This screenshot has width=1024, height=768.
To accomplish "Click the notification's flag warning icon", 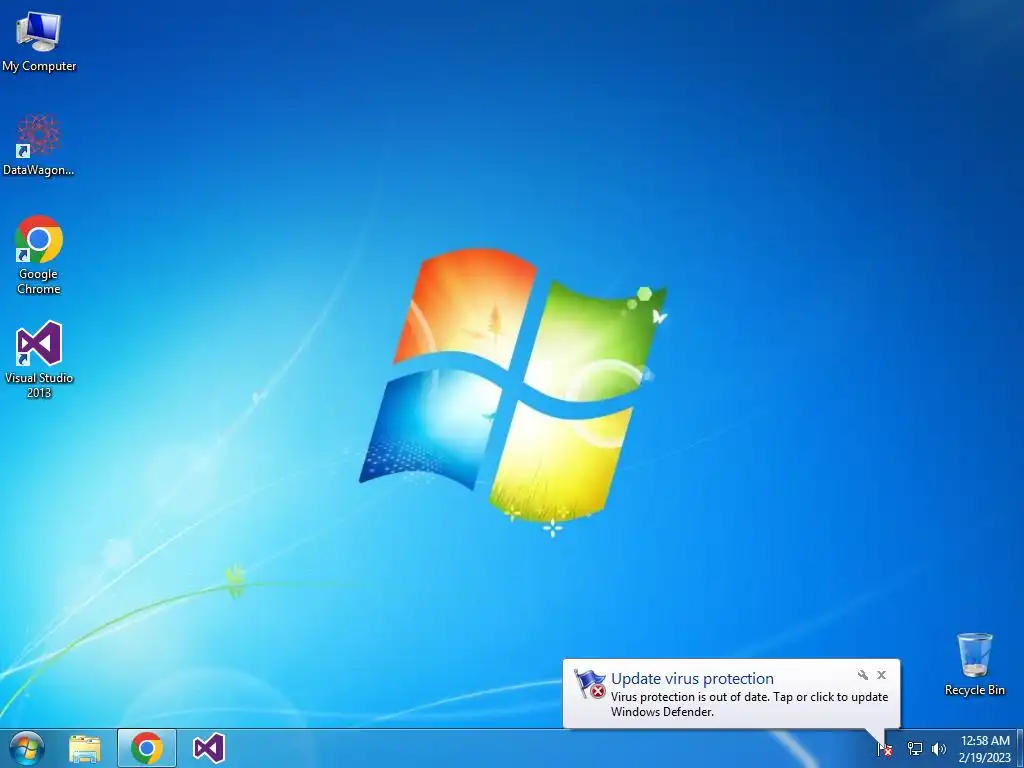I will coord(590,684).
